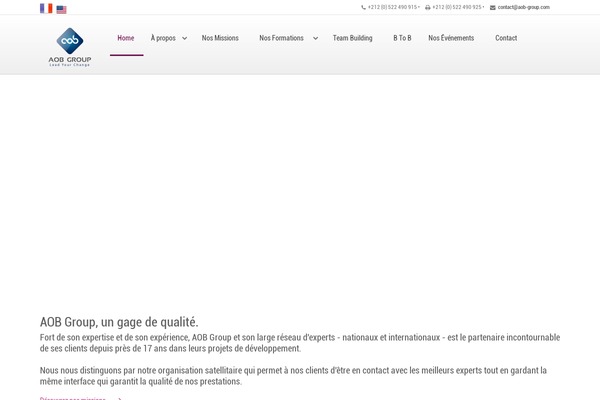Open the À propos menu
This screenshot has width=600, height=400.
[163, 38]
